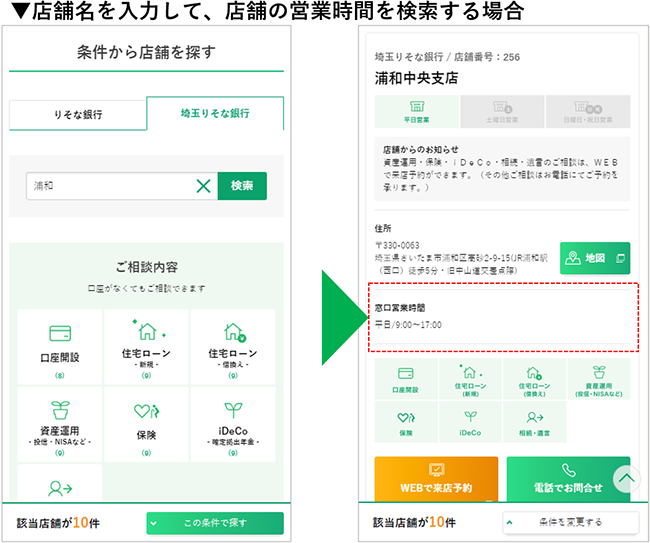Select the partially visible person-arrow card

(x=60, y=483)
